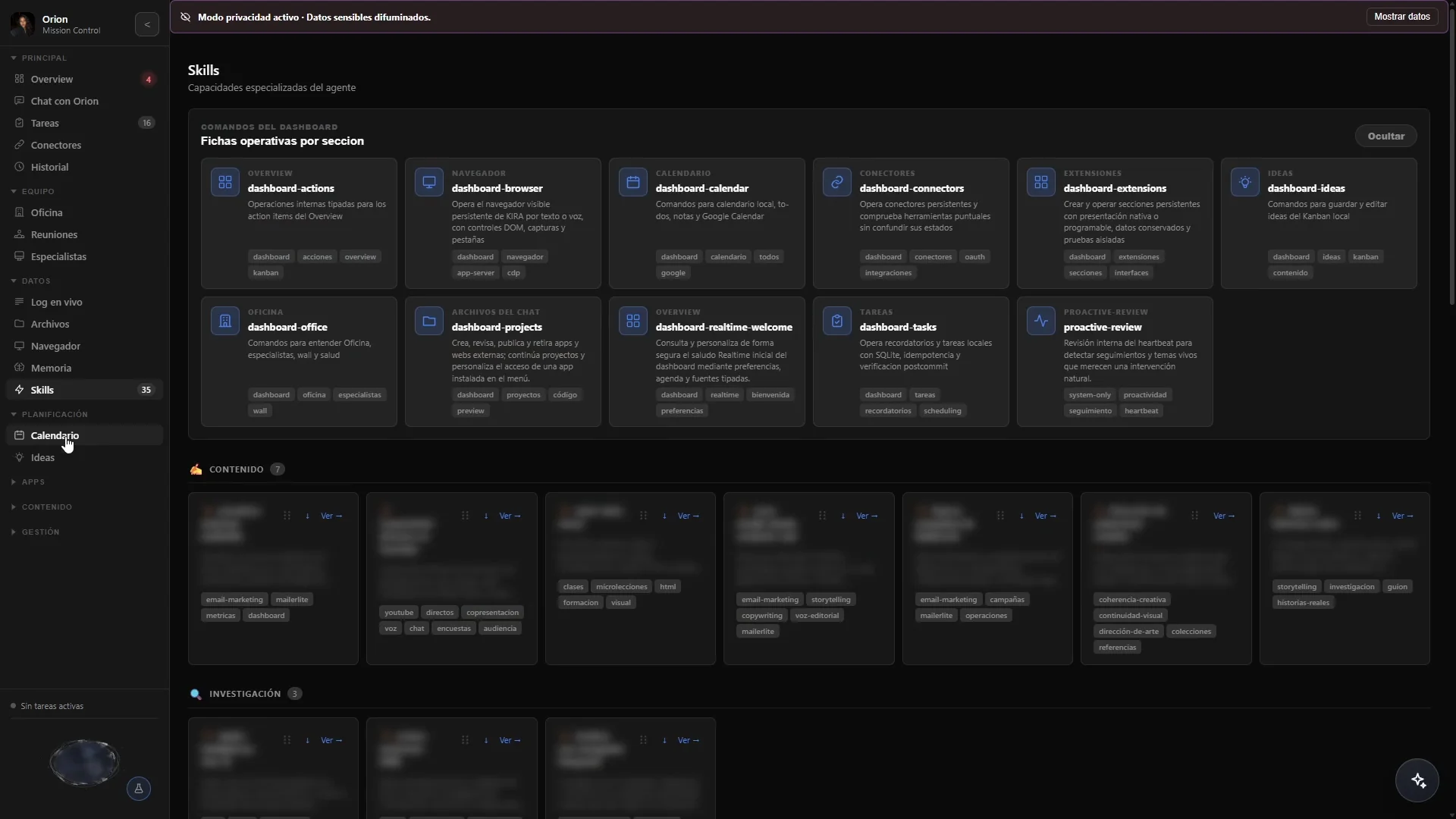The image size is (1456, 819).
Task: Go to Chat con Orion
Action: (84, 101)
